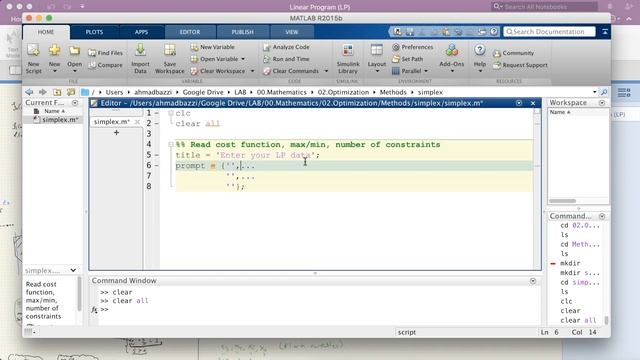The height and width of the screenshot is (360, 640).
Task: Click Compare files
Action: [x=105, y=65]
